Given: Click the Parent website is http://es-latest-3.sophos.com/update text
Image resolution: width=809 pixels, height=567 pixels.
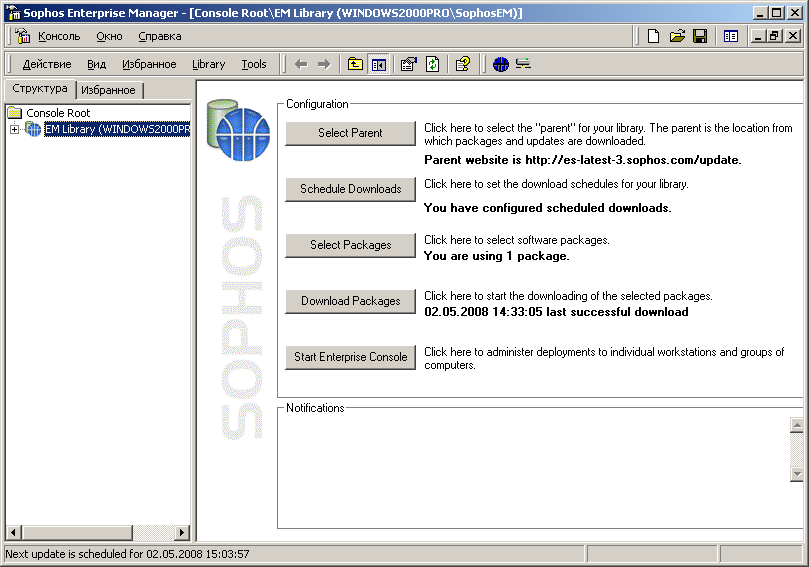Looking at the screenshot, I should [x=583, y=160].
